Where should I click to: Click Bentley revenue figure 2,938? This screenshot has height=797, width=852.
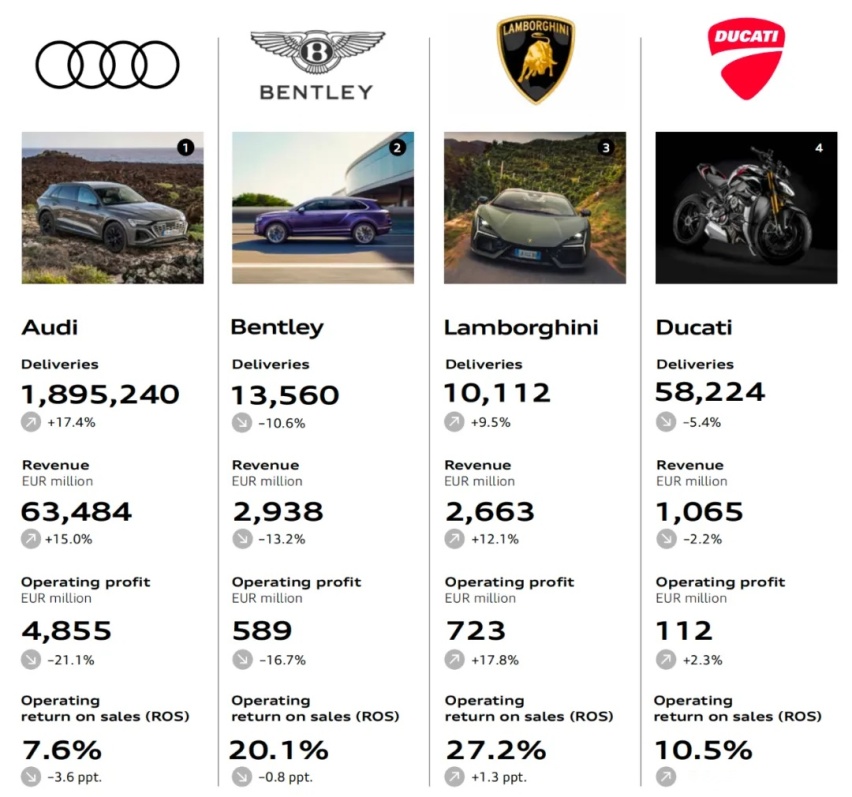(x=278, y=512)
